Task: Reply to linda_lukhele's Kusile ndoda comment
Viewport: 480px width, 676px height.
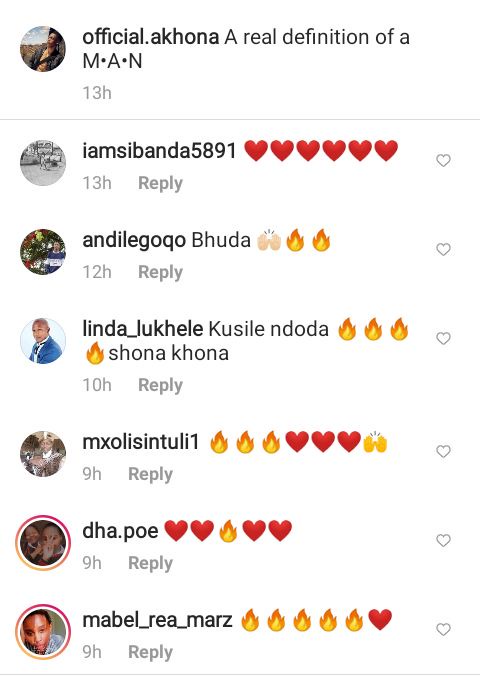Action: 160,385
